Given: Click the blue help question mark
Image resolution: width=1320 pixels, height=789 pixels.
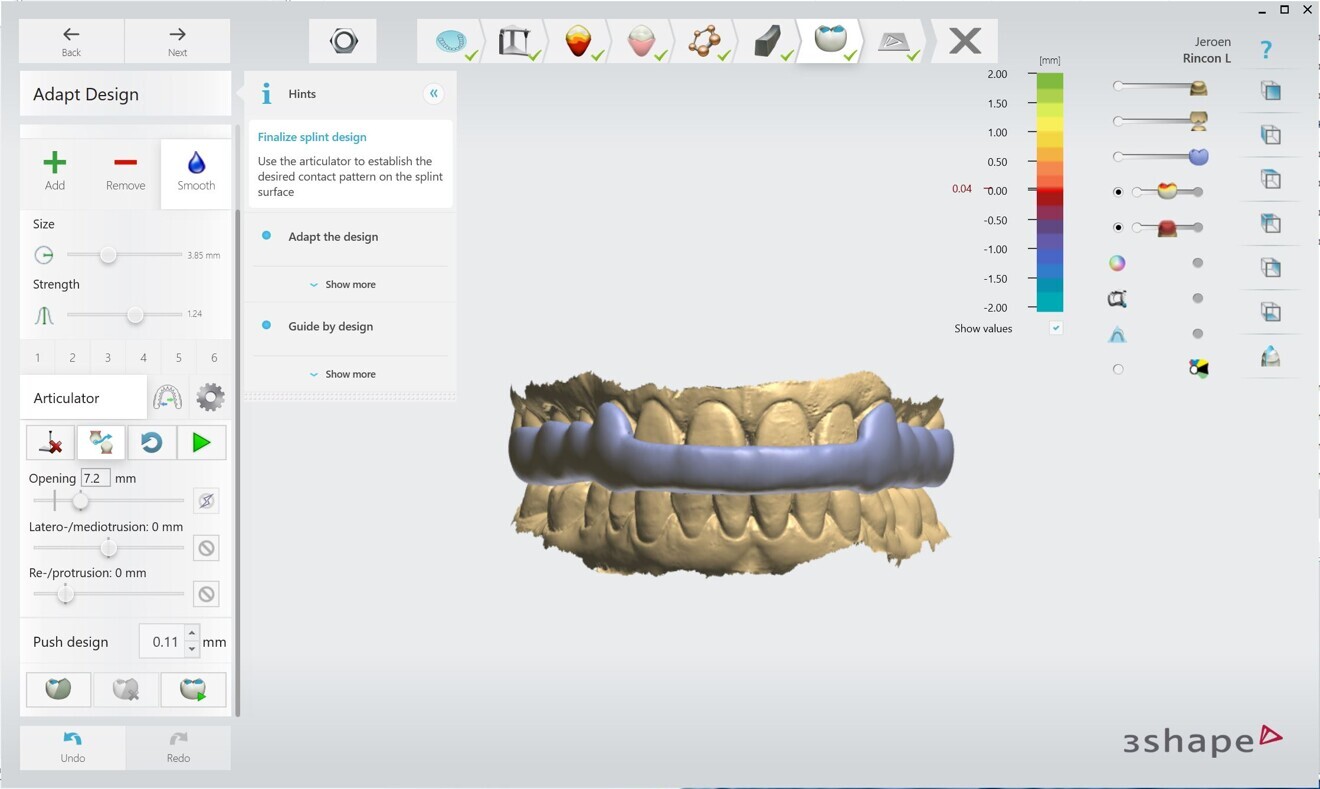Looking at the screenshot, I should [x=1266, y=50].
